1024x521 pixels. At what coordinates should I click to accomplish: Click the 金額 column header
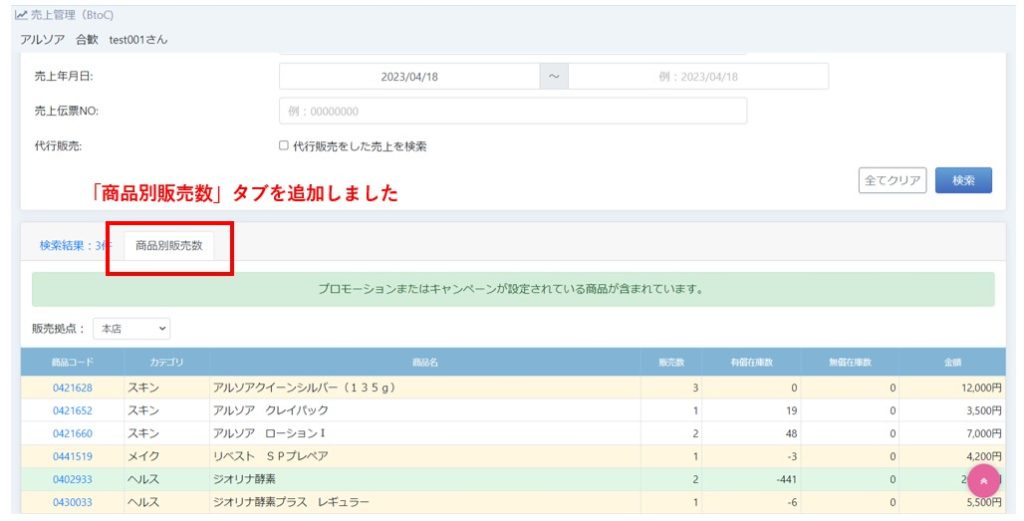point(952,362)
